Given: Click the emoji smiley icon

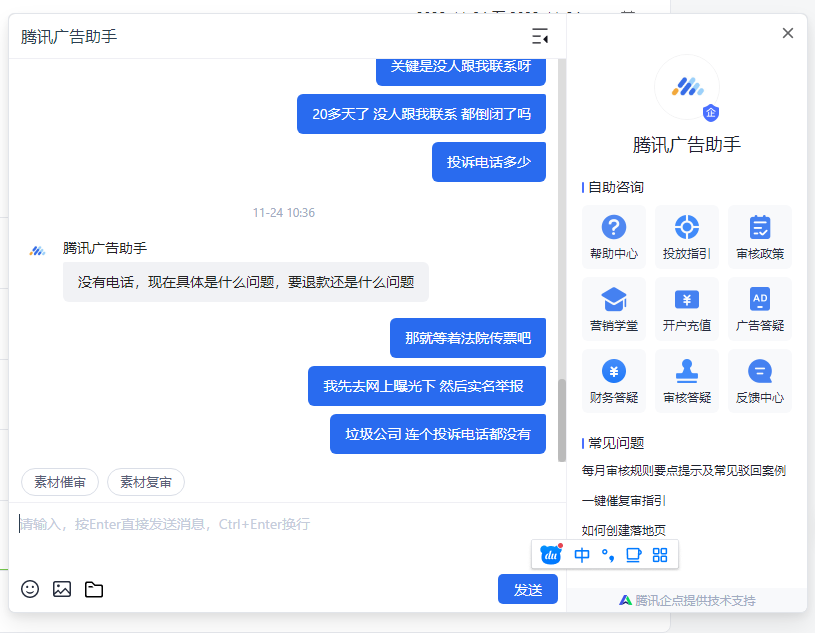Looking at the screenshot, I should coord(30,589).
